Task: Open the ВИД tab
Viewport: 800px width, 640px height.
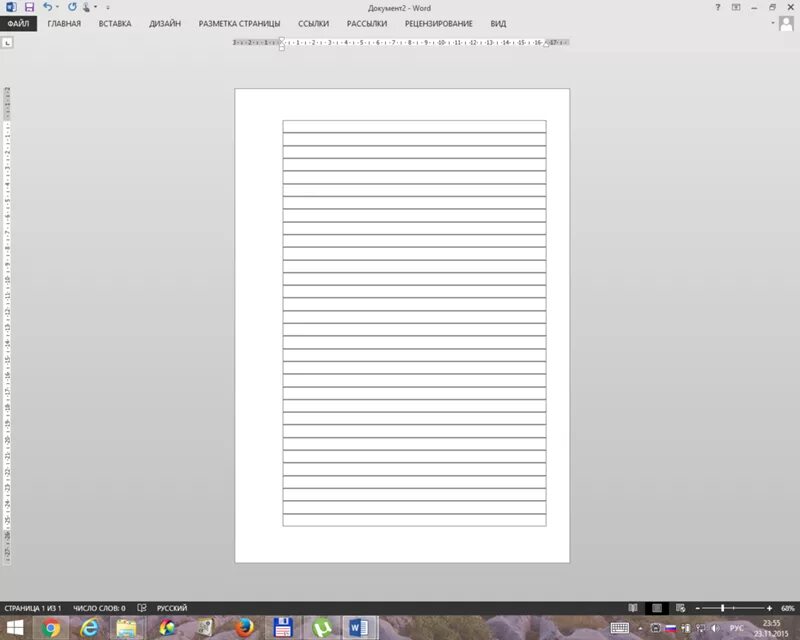Action: coord(498,23)
